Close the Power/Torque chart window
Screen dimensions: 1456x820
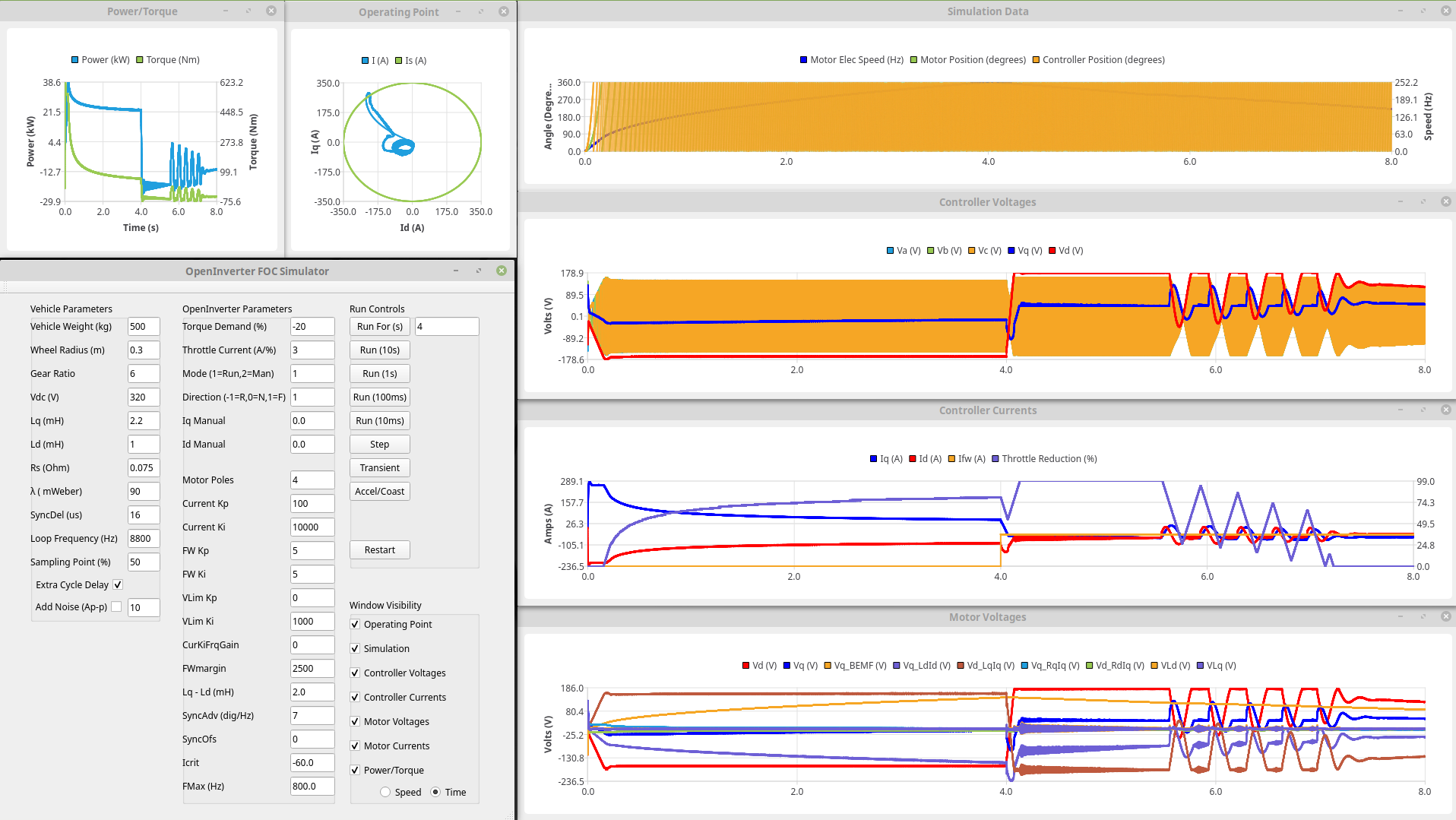271,11
